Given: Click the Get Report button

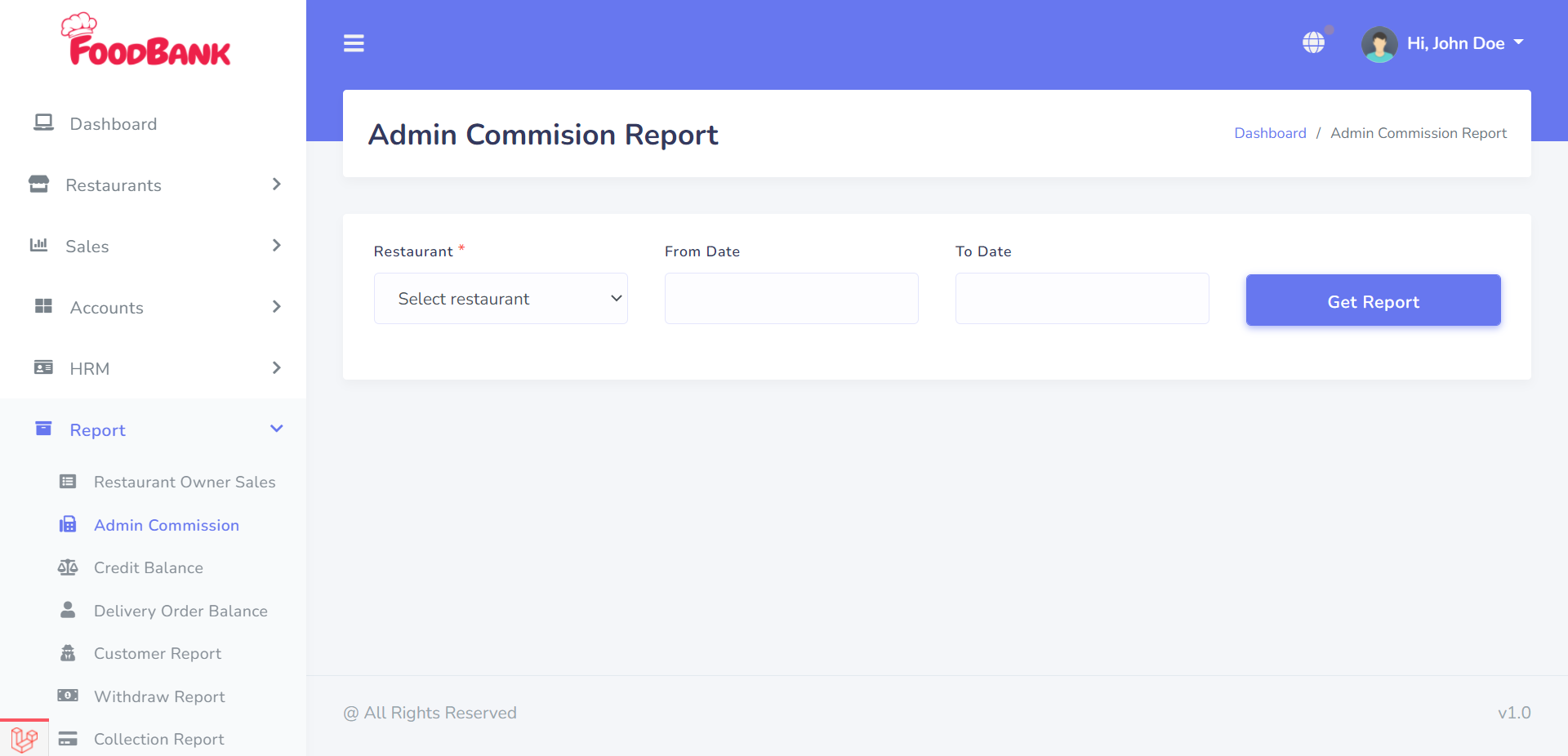Looking at the screenshot, I should pos(1373,300).
